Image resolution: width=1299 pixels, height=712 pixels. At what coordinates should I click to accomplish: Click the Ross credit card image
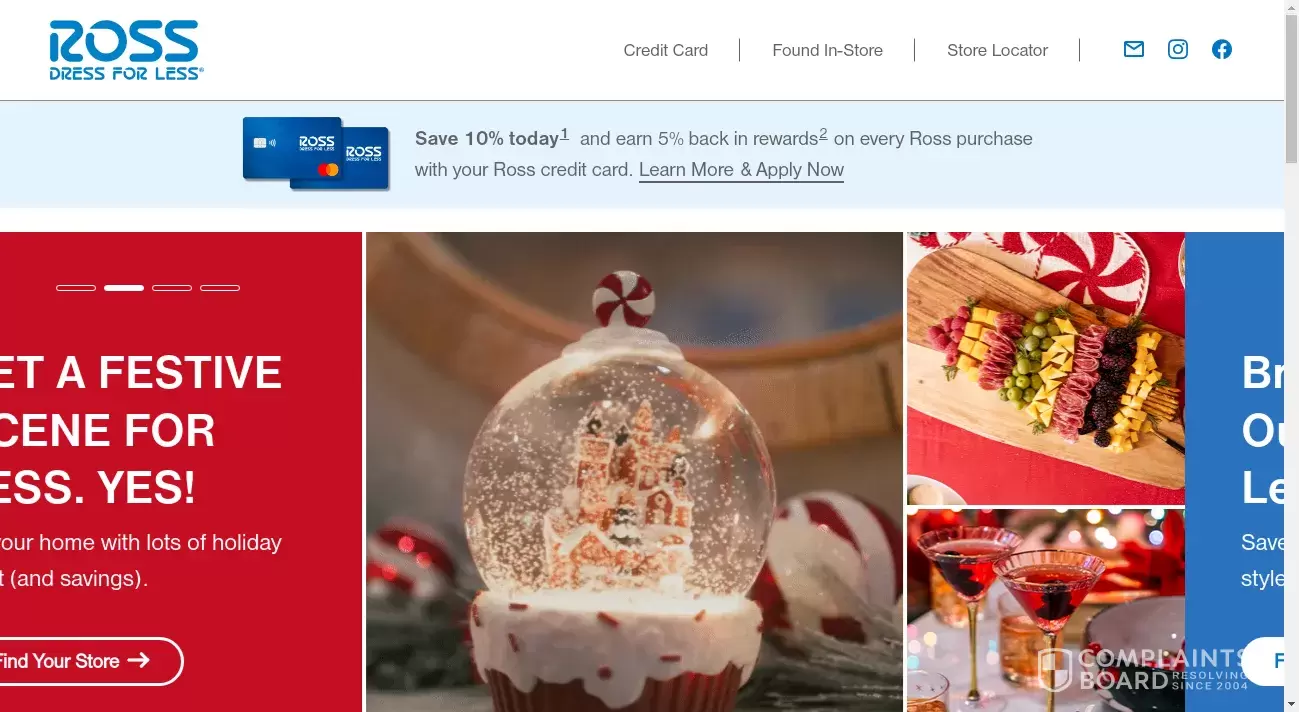click(x=316, y=153)
